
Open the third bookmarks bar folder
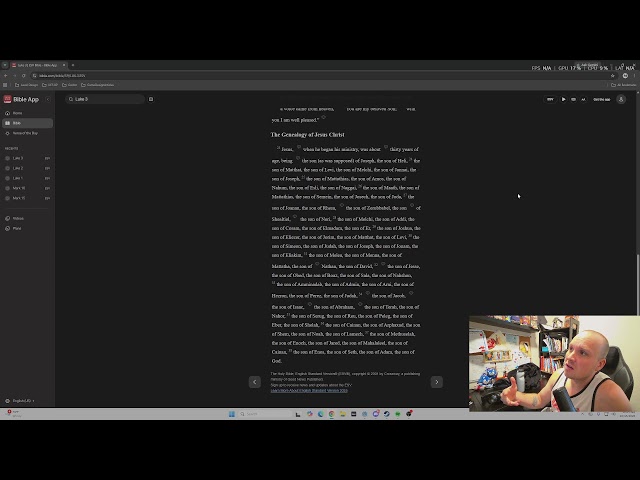click(70, 85)
